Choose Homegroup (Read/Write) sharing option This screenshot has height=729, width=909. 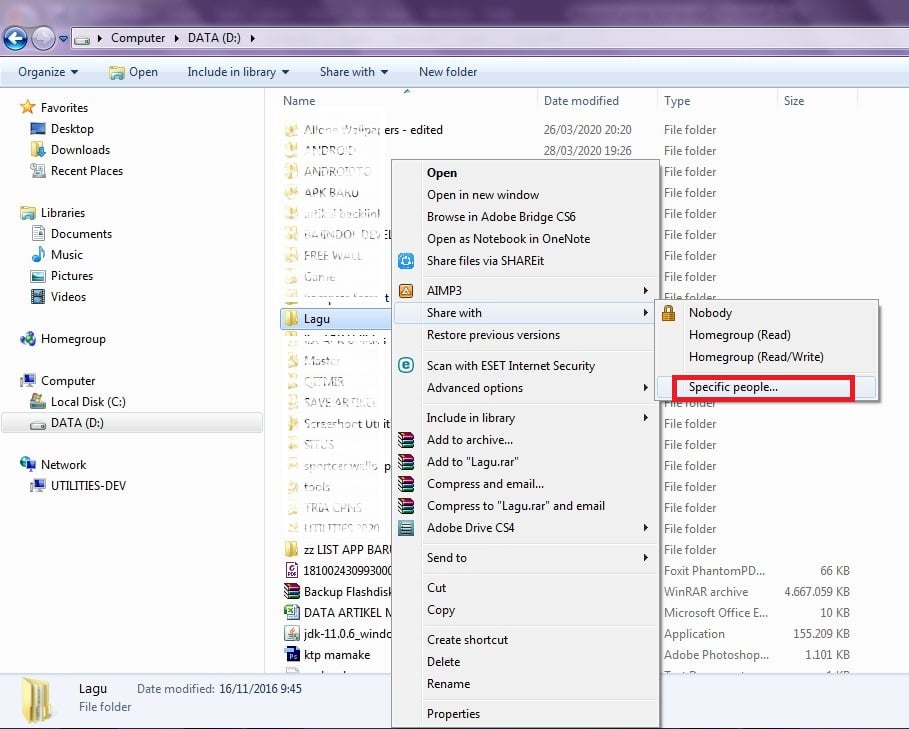[x=756, y=357]
